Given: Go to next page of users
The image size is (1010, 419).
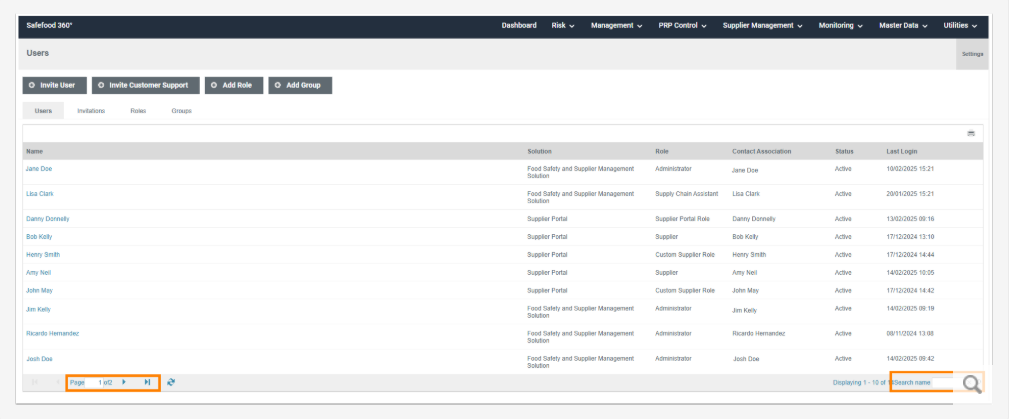Looking at the screenshot, I should 124,382.
